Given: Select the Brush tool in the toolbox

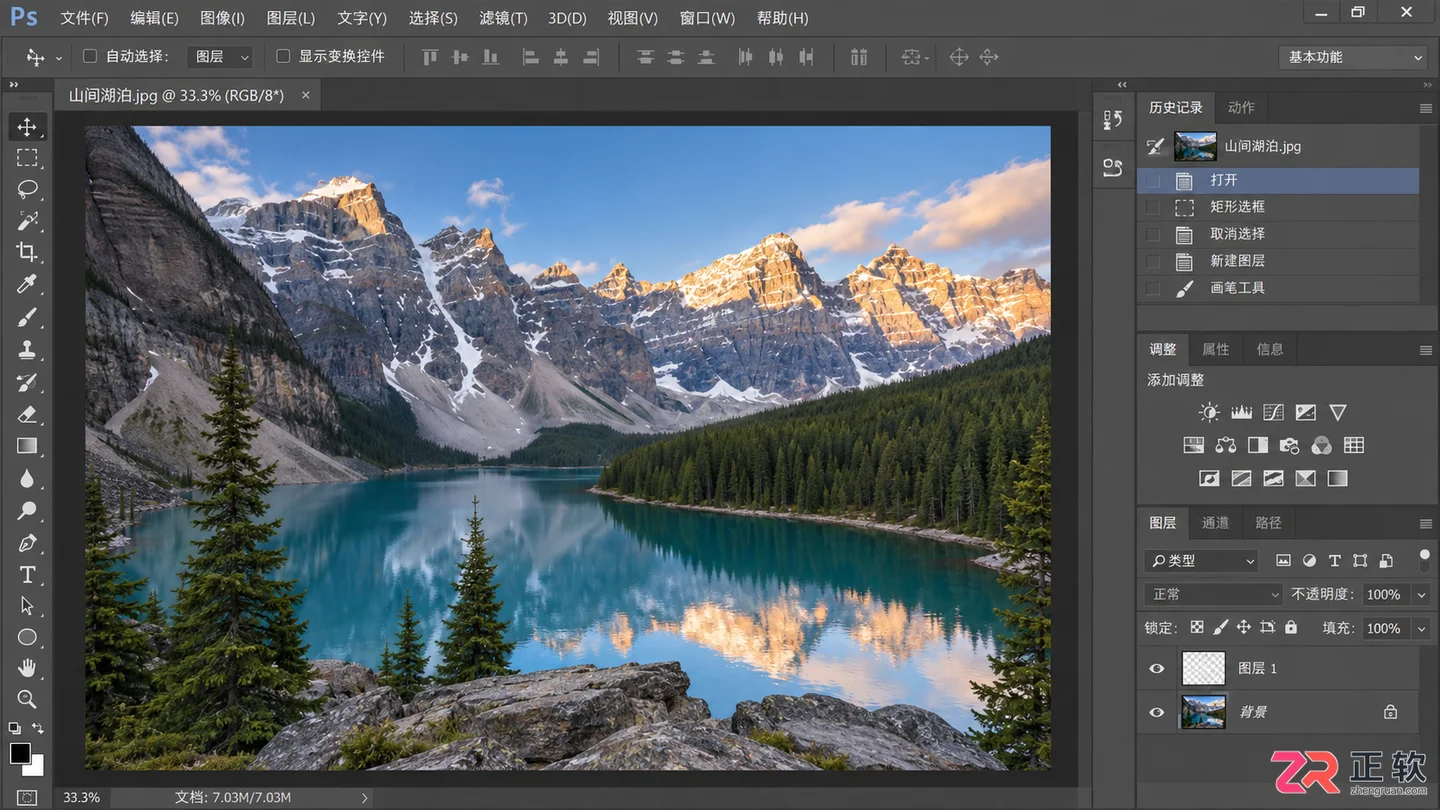Looking at the screenshot, I should click(x=27, y=317).
